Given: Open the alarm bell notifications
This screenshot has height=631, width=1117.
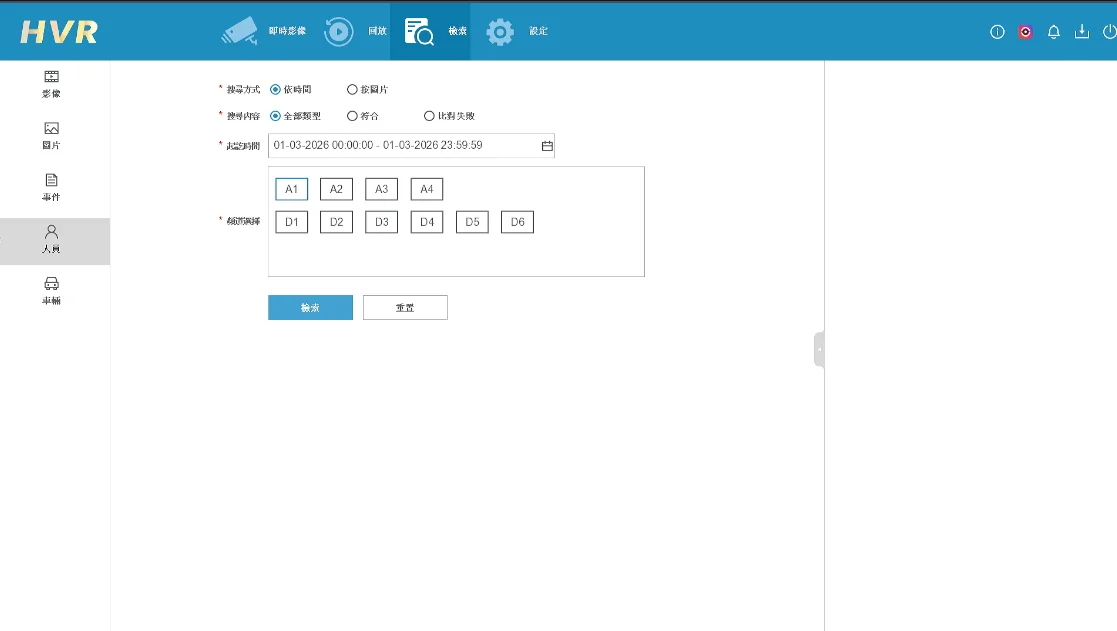Looking at the screenshot, I should coord(1053,32).
